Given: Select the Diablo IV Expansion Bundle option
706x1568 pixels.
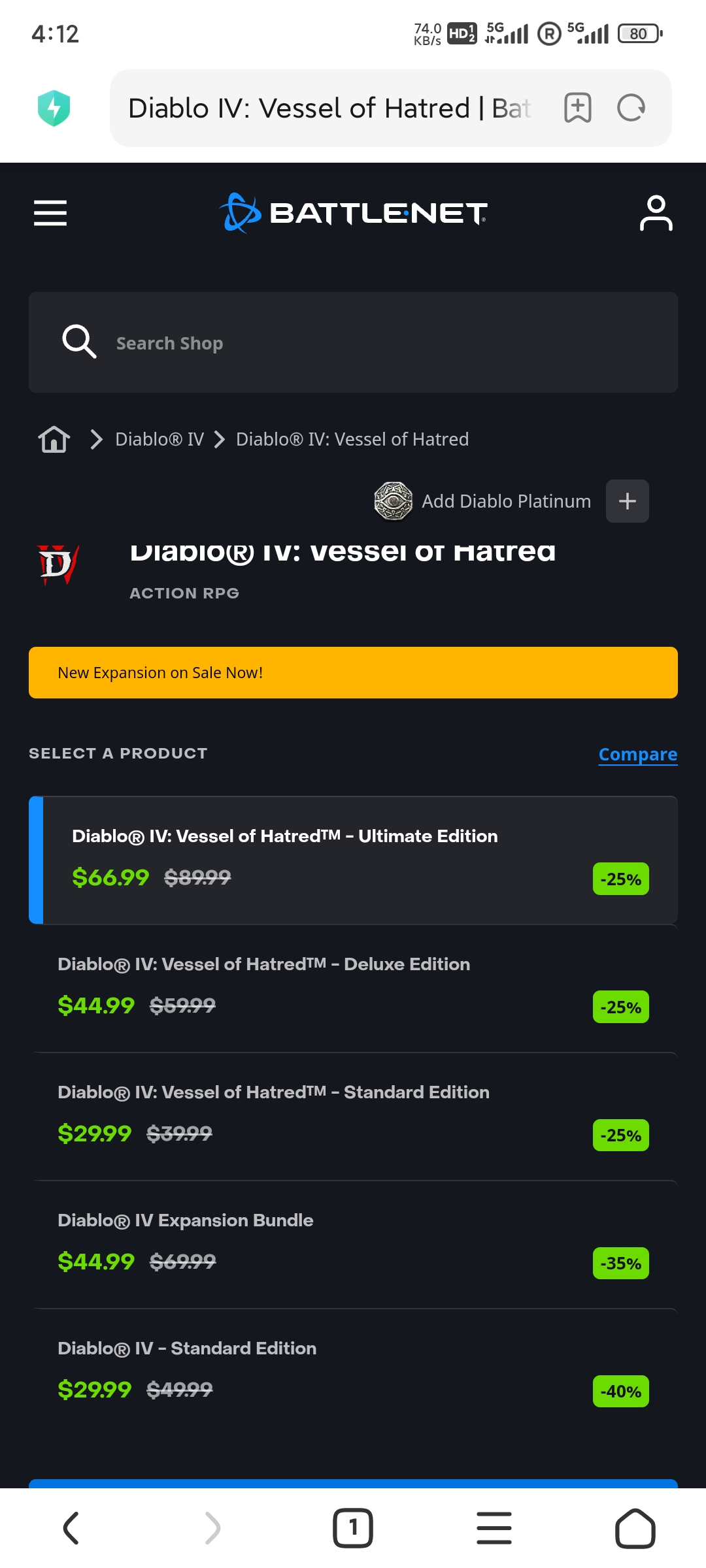Looking at the screenshot, I should pyautogui.click(x=353, y=1244).
